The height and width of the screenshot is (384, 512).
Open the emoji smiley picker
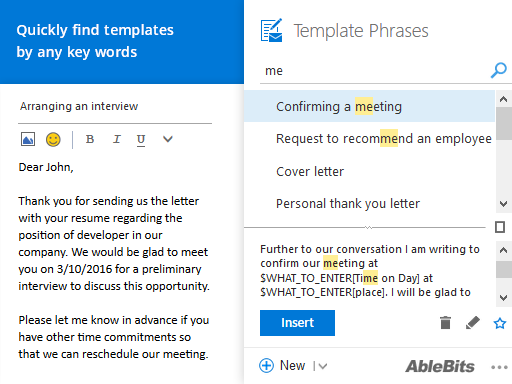pos(53,139)
